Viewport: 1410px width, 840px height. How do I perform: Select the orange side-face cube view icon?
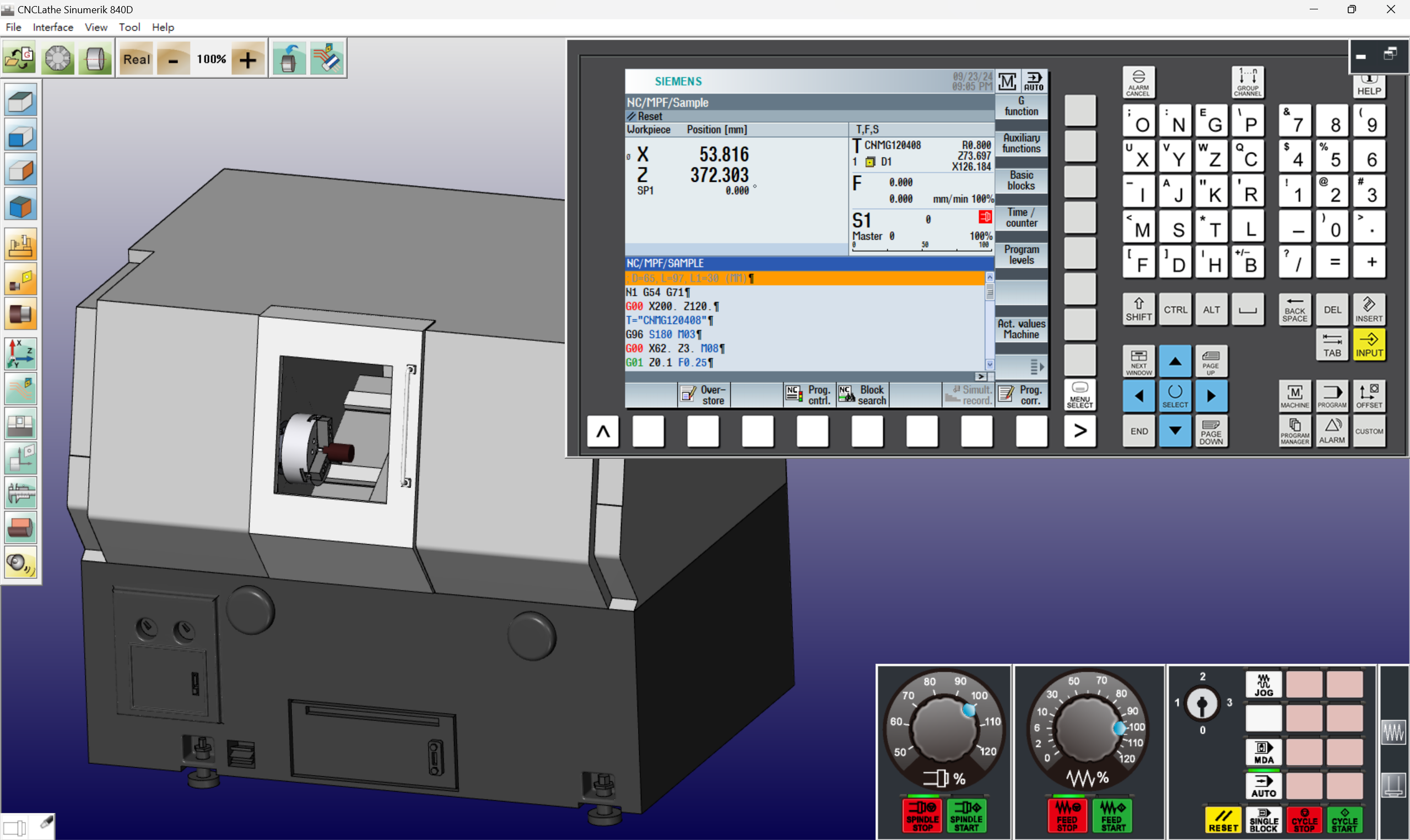pos(20,170)
